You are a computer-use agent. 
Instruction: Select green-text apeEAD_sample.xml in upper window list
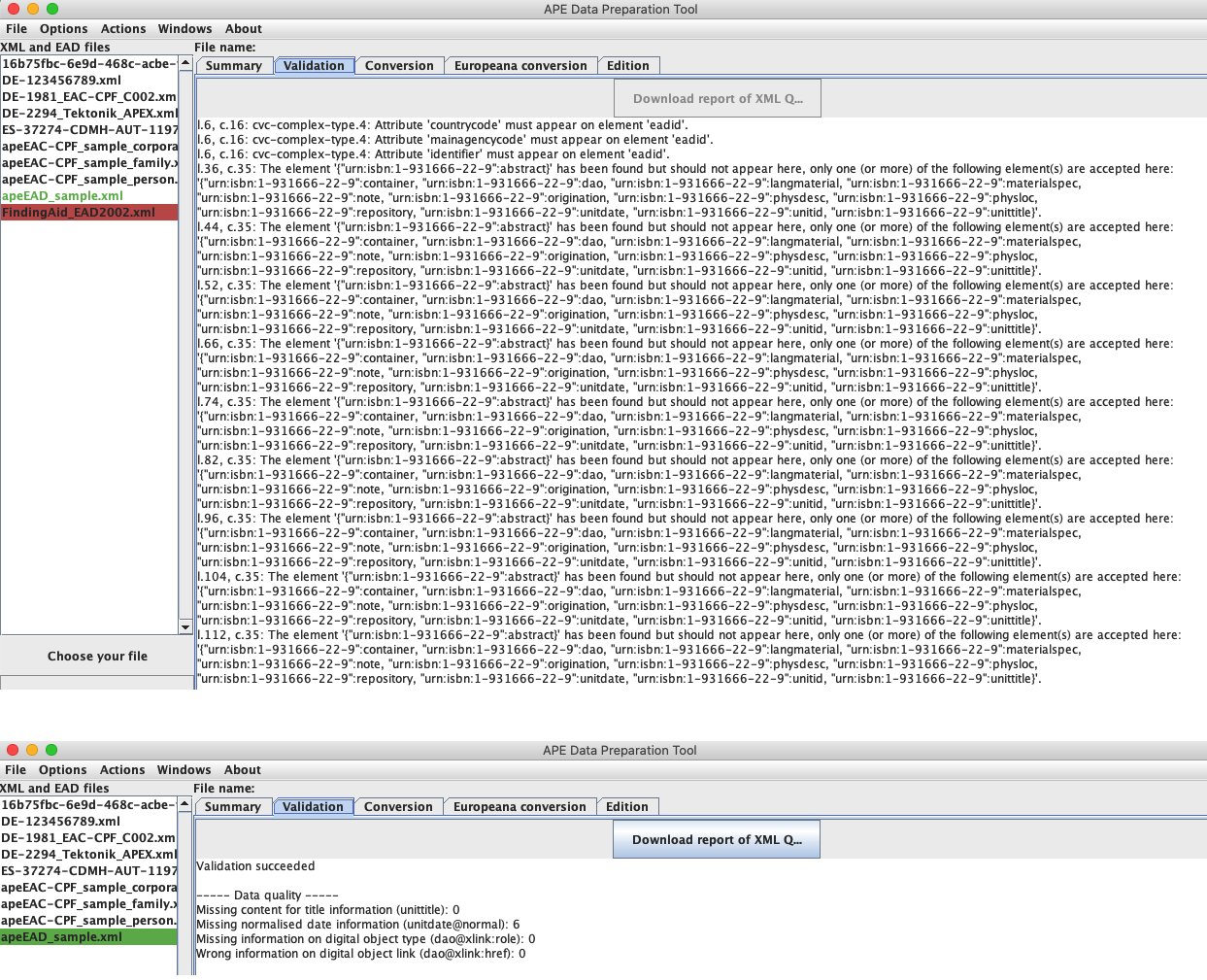pos(63,196)
